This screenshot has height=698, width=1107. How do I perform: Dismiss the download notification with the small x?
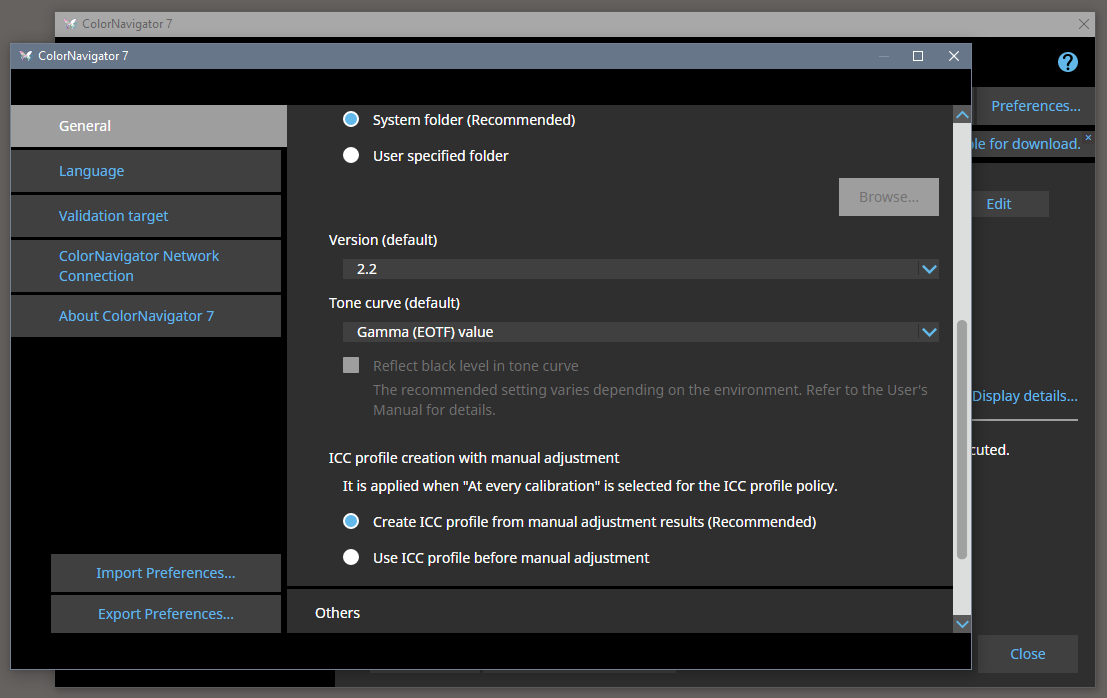(1088, 135)
